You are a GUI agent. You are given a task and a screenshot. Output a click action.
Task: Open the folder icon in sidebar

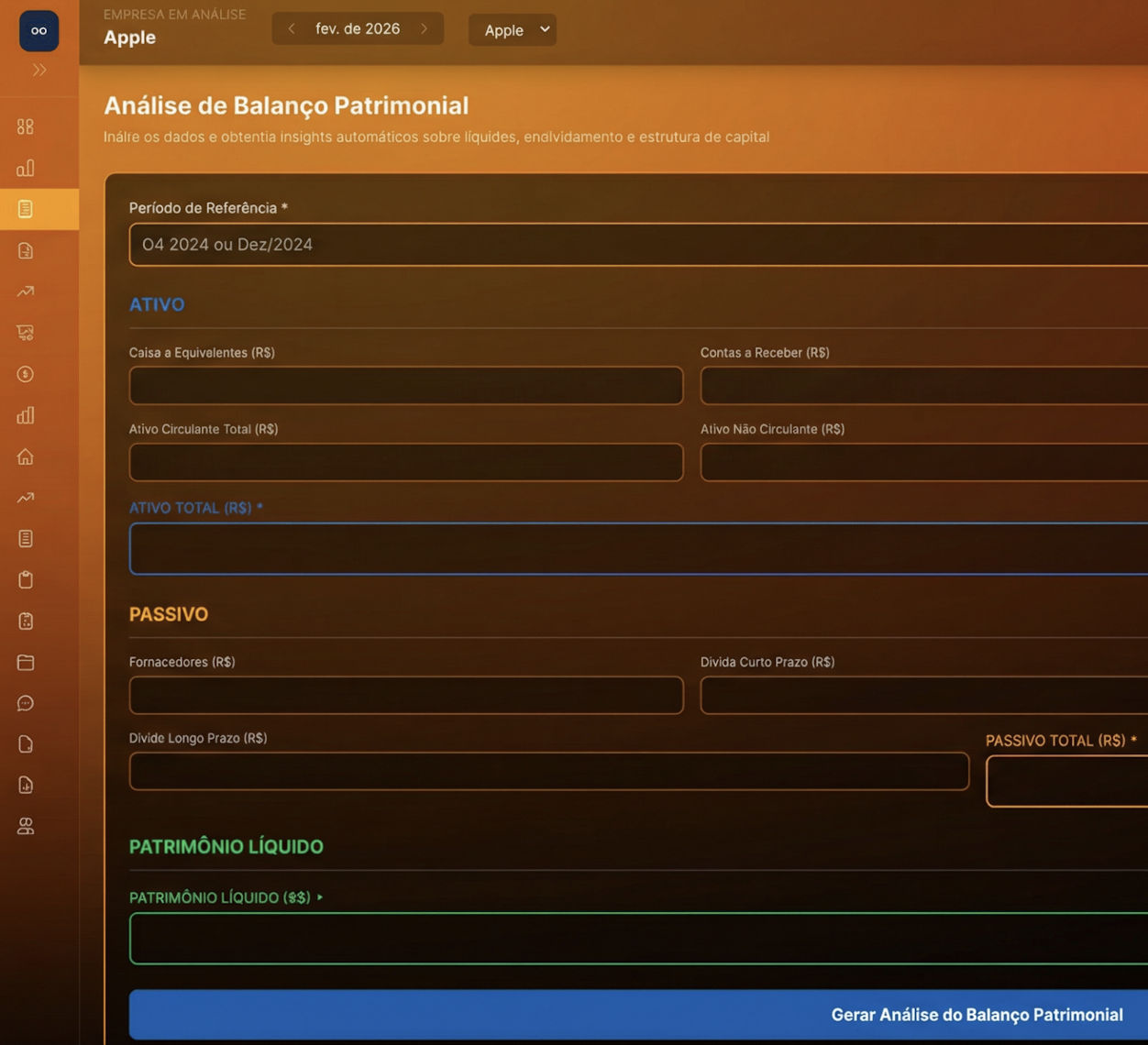click(26, 662)
